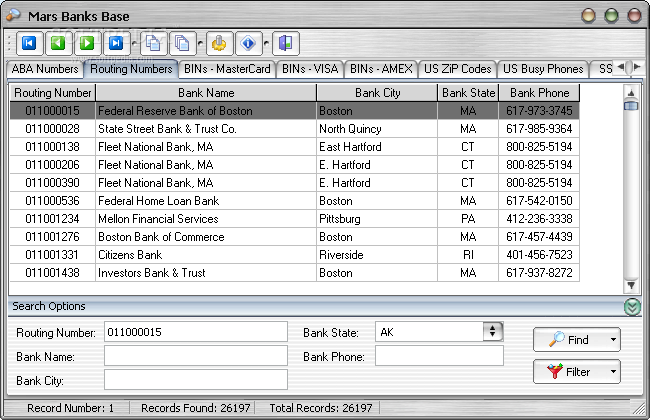650x420 pixels.
Task: Go to previous record green arrow
Action: tap(58, 43)
